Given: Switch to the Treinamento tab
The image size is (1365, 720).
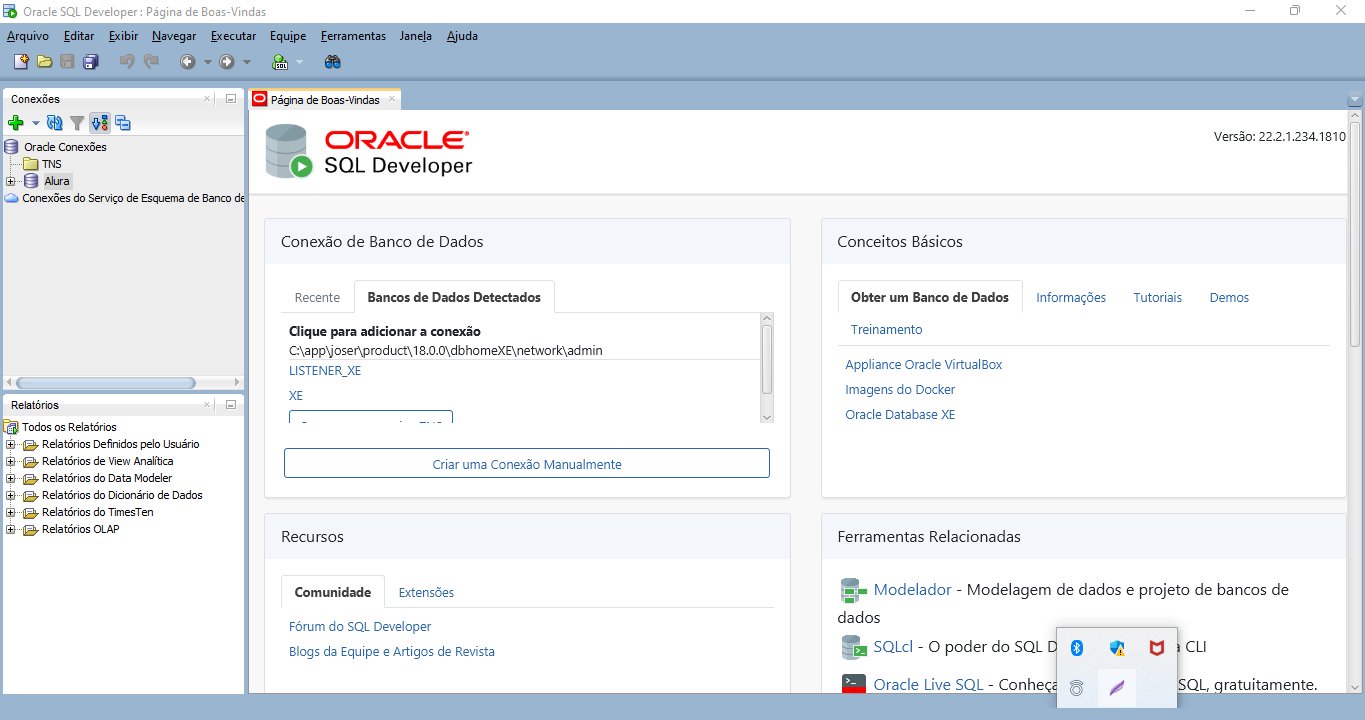Looking at the screenshot, I should pyautogui.click(x=887, y=329).
